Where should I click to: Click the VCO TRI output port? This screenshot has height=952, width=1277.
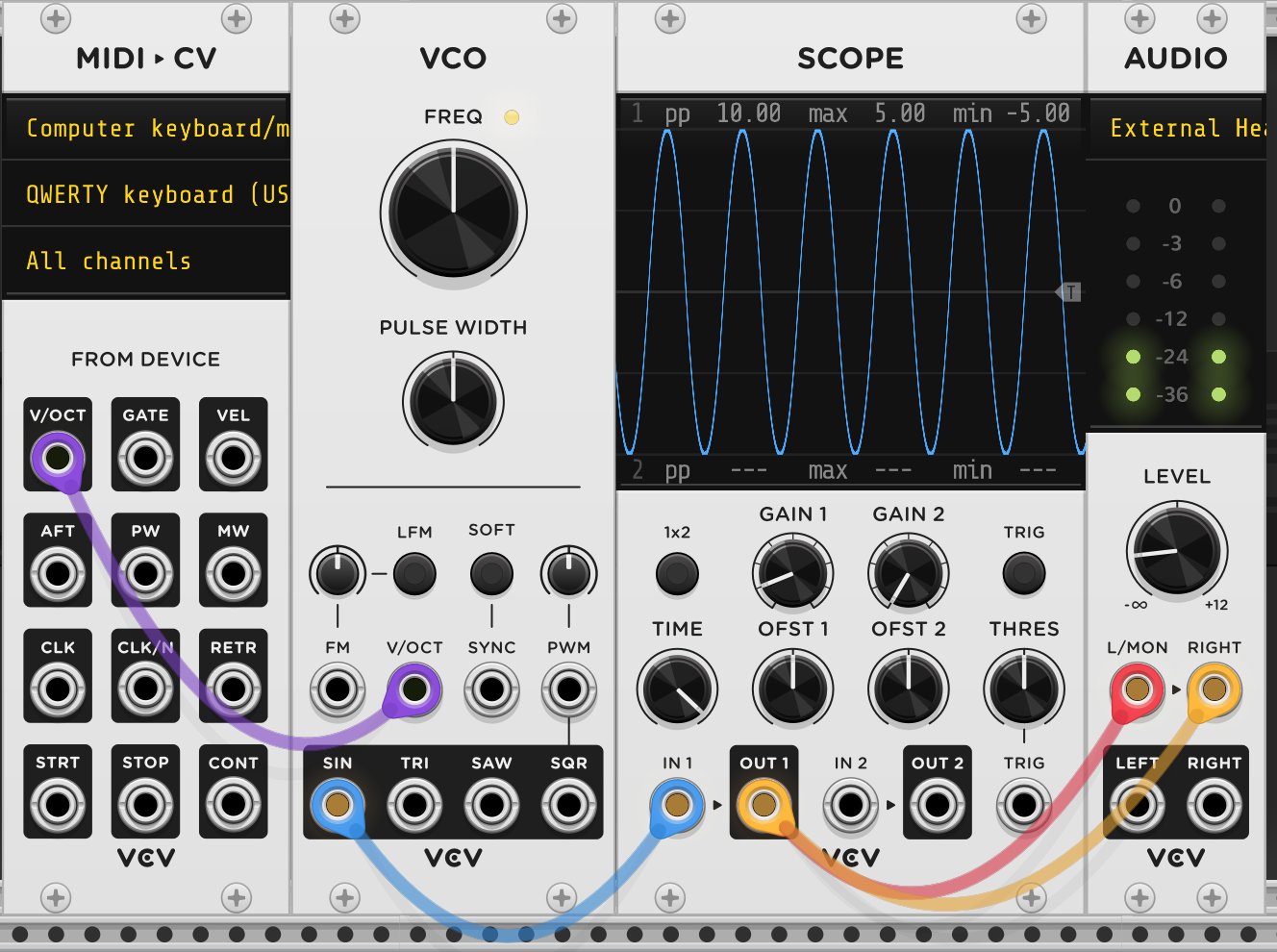(x=414, y=804)
